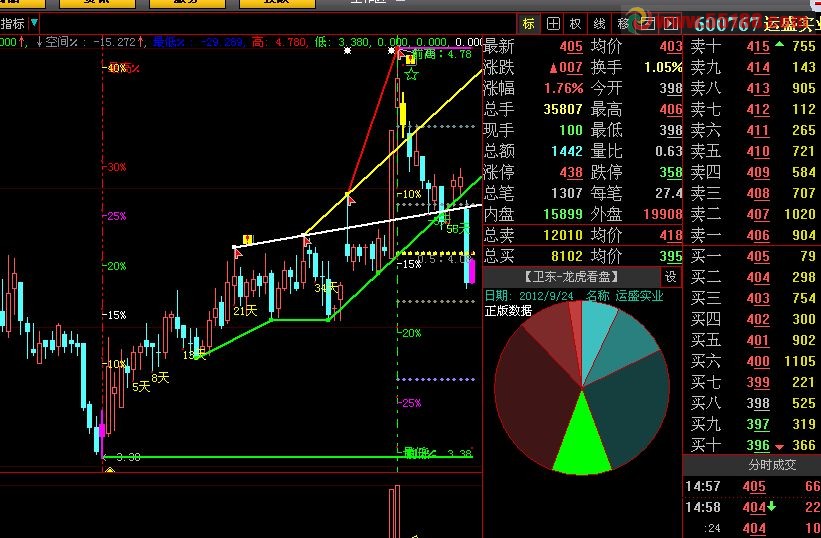Click the 涨停 limit-up price 438
This screenshot has height=538, width=821.
tap(571, 172)
